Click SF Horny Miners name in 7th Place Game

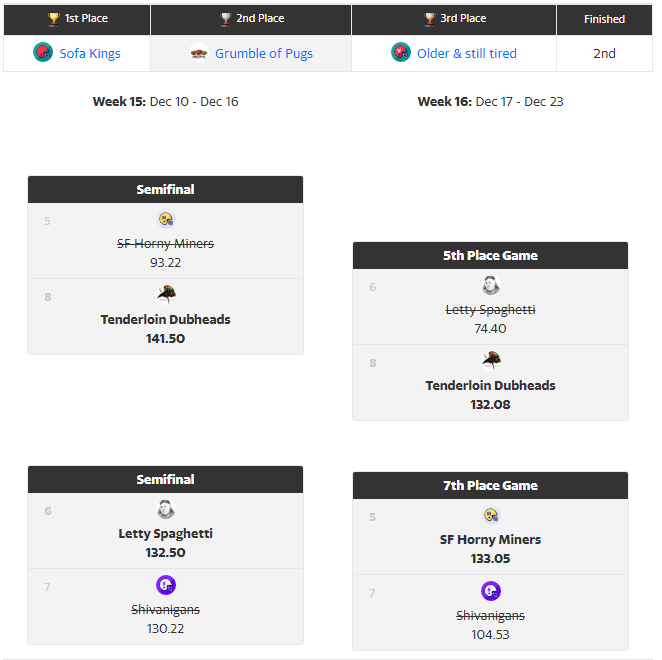490,540
